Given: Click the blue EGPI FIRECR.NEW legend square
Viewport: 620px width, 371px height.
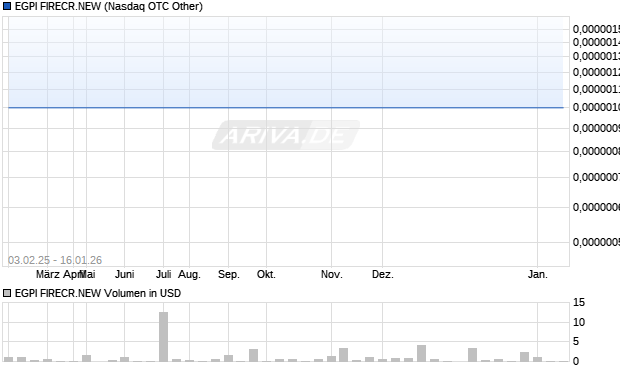Looking at the screenshot, I should coord(7,6).
